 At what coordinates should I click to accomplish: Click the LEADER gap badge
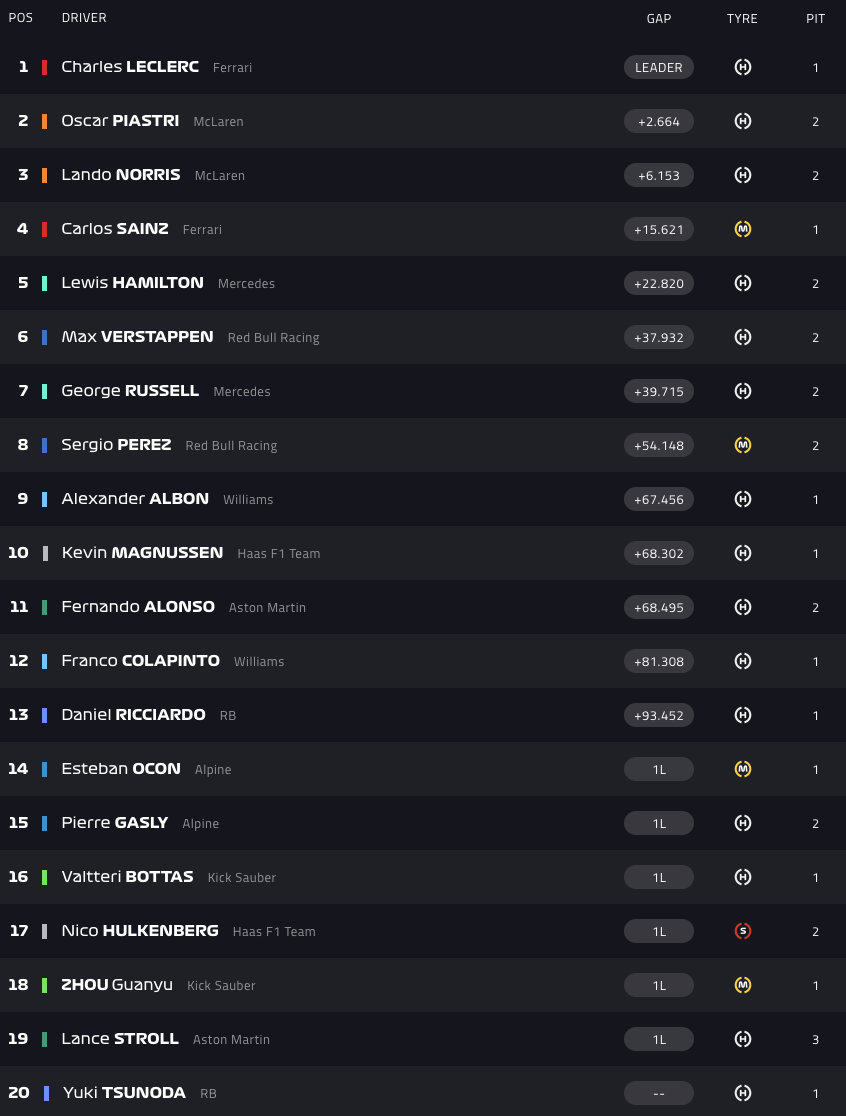click(658, 67)
